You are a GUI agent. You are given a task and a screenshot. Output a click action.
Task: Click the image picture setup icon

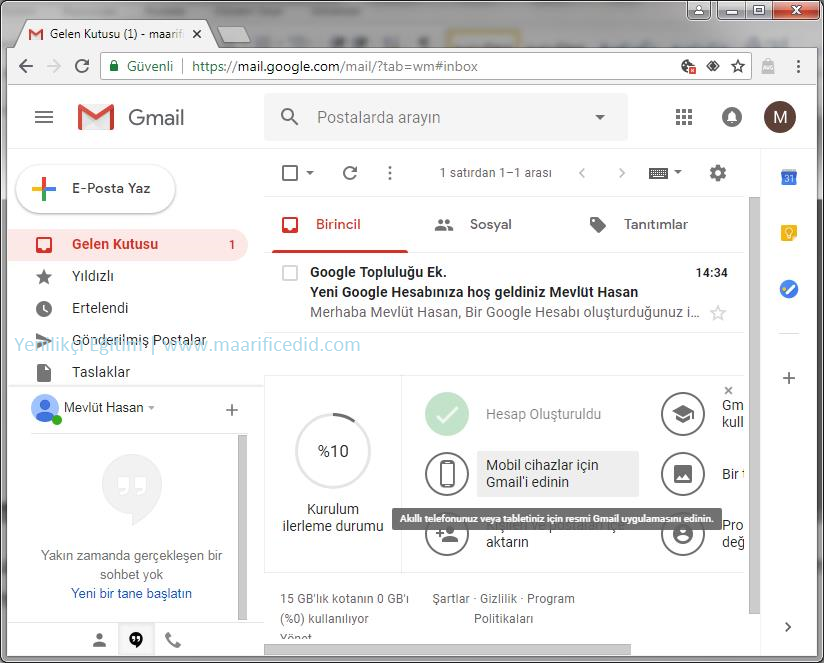(683, 473)
